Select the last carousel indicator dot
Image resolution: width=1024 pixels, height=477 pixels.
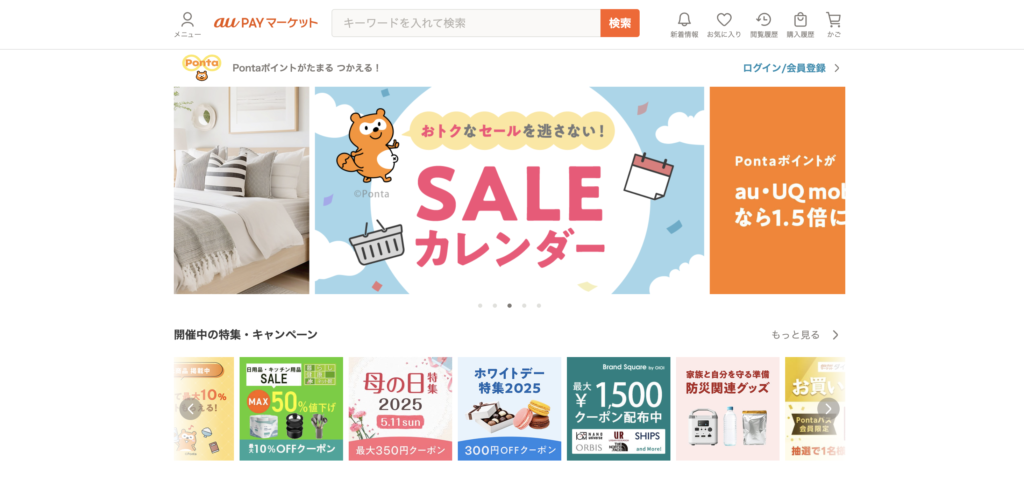point(539,305)
